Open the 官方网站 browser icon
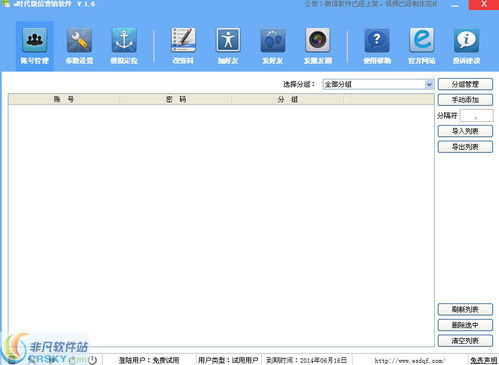 422,46
